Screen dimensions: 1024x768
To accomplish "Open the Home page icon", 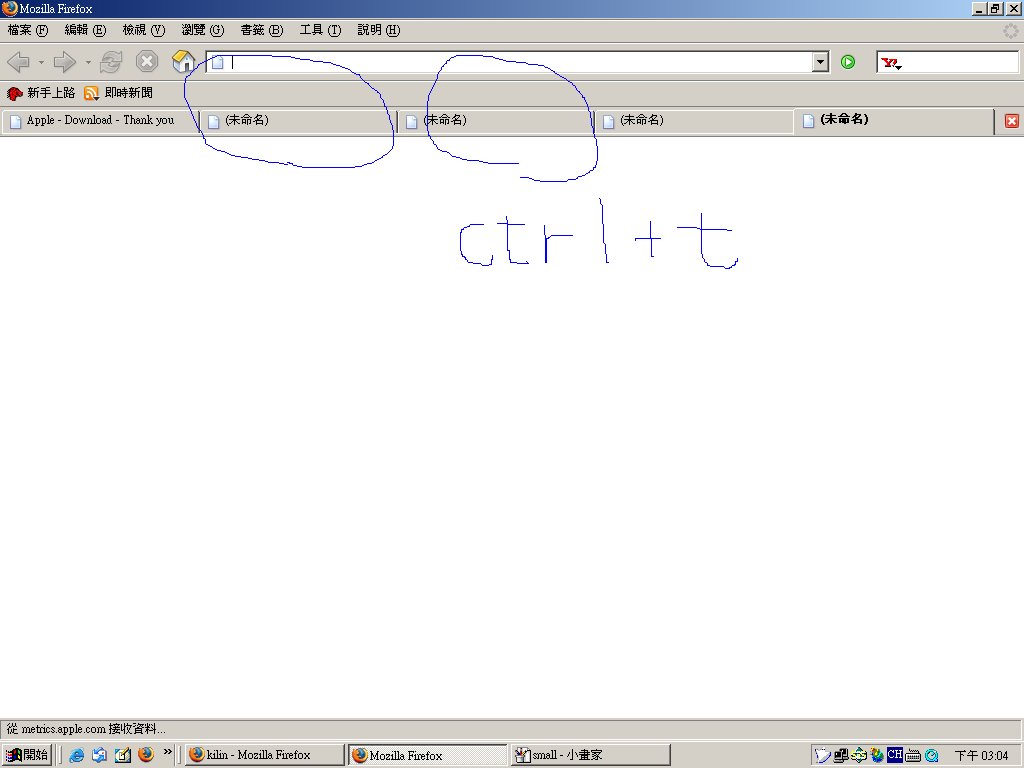I will coord(184,61).
